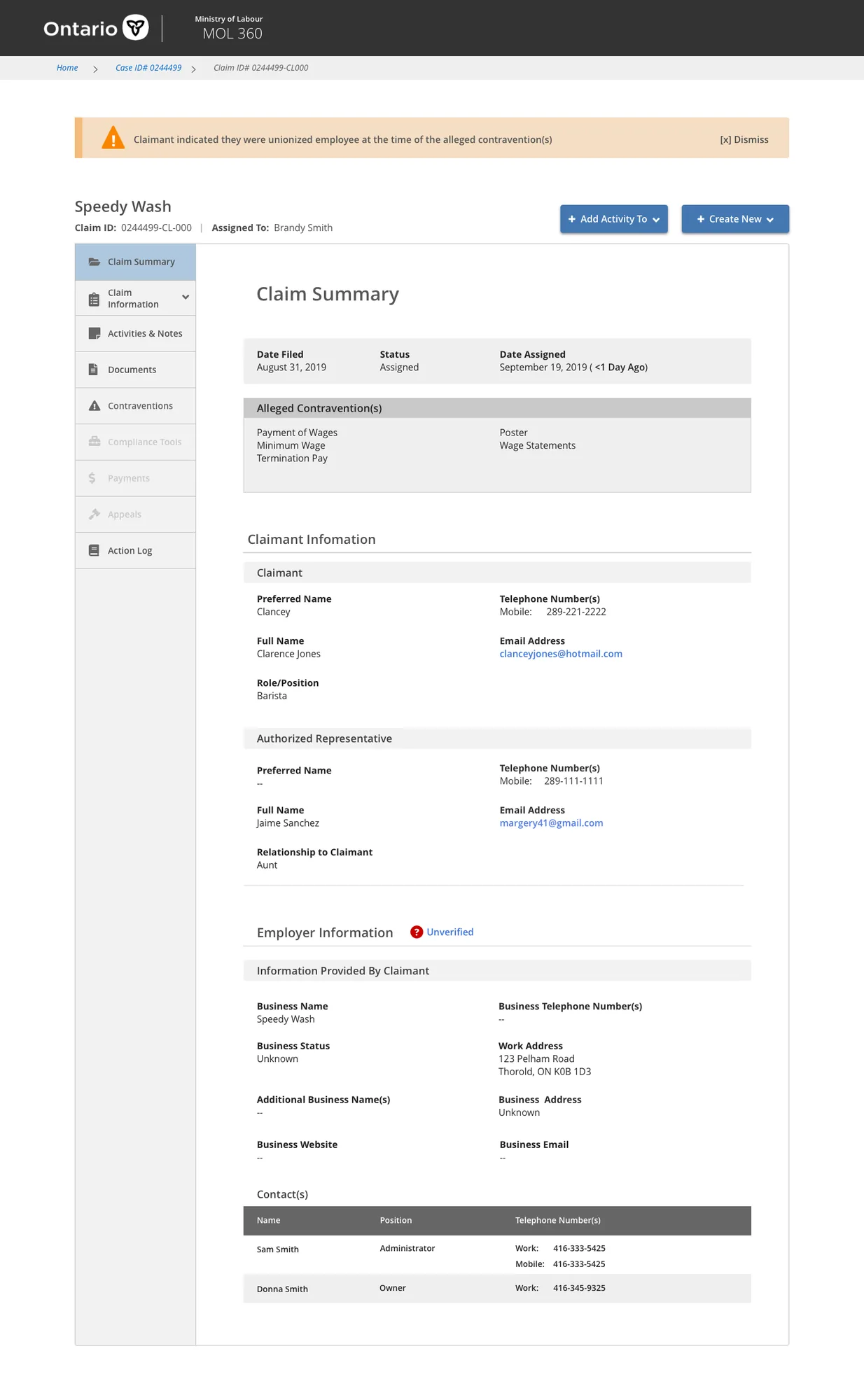
Task: Click the Claim Information clipboard icon
Action: pos(94,299)
